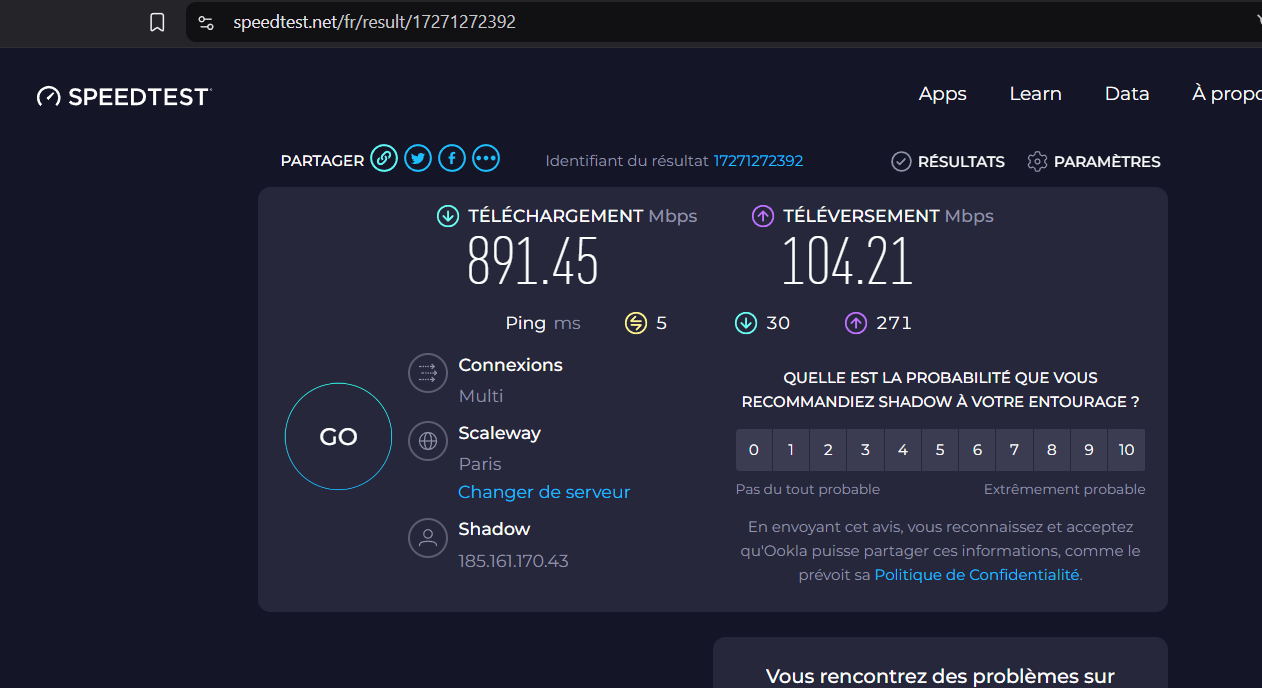This screenshot has width=1262, height=688.
Task: Click the Connexions label
Action: coord(510,365)
